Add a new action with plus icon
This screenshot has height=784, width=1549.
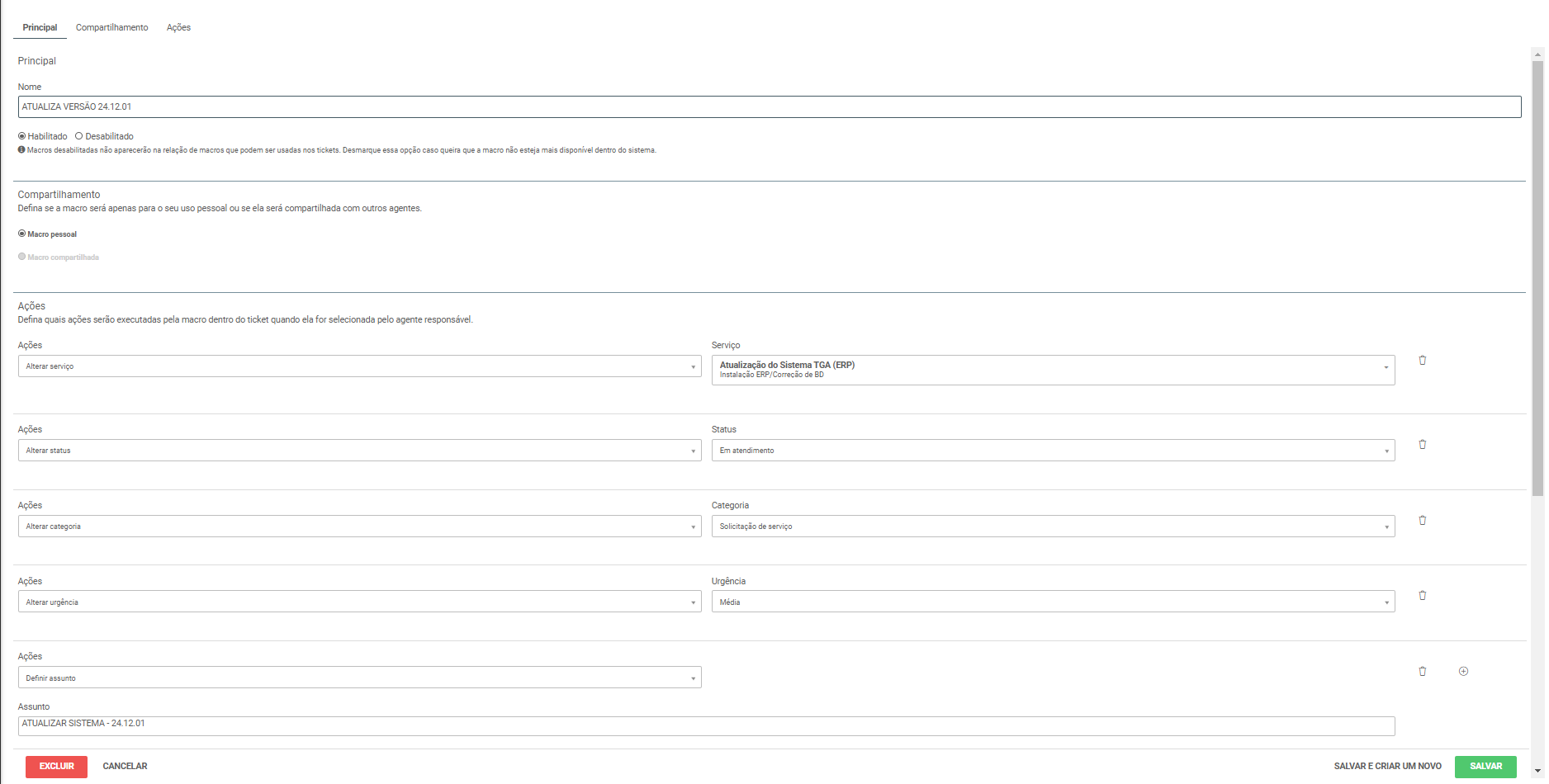[1463, 672]
